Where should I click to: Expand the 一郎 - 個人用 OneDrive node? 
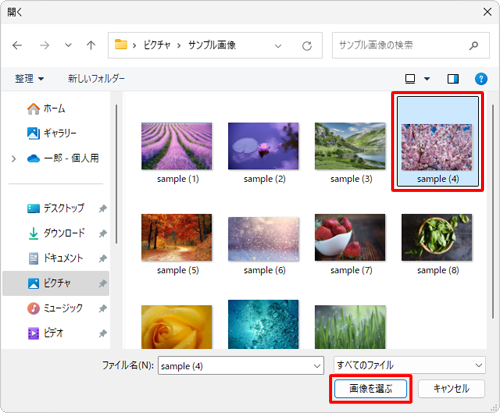[x=14, y=159]
